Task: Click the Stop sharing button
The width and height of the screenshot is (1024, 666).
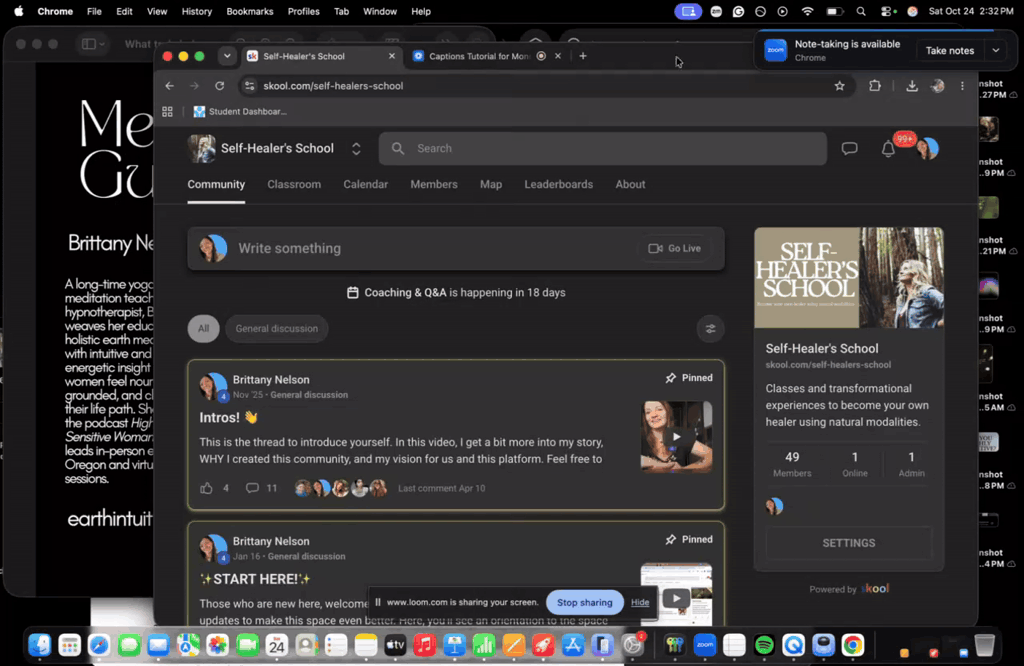Action: pyautogui.click(x=584, y=603)
